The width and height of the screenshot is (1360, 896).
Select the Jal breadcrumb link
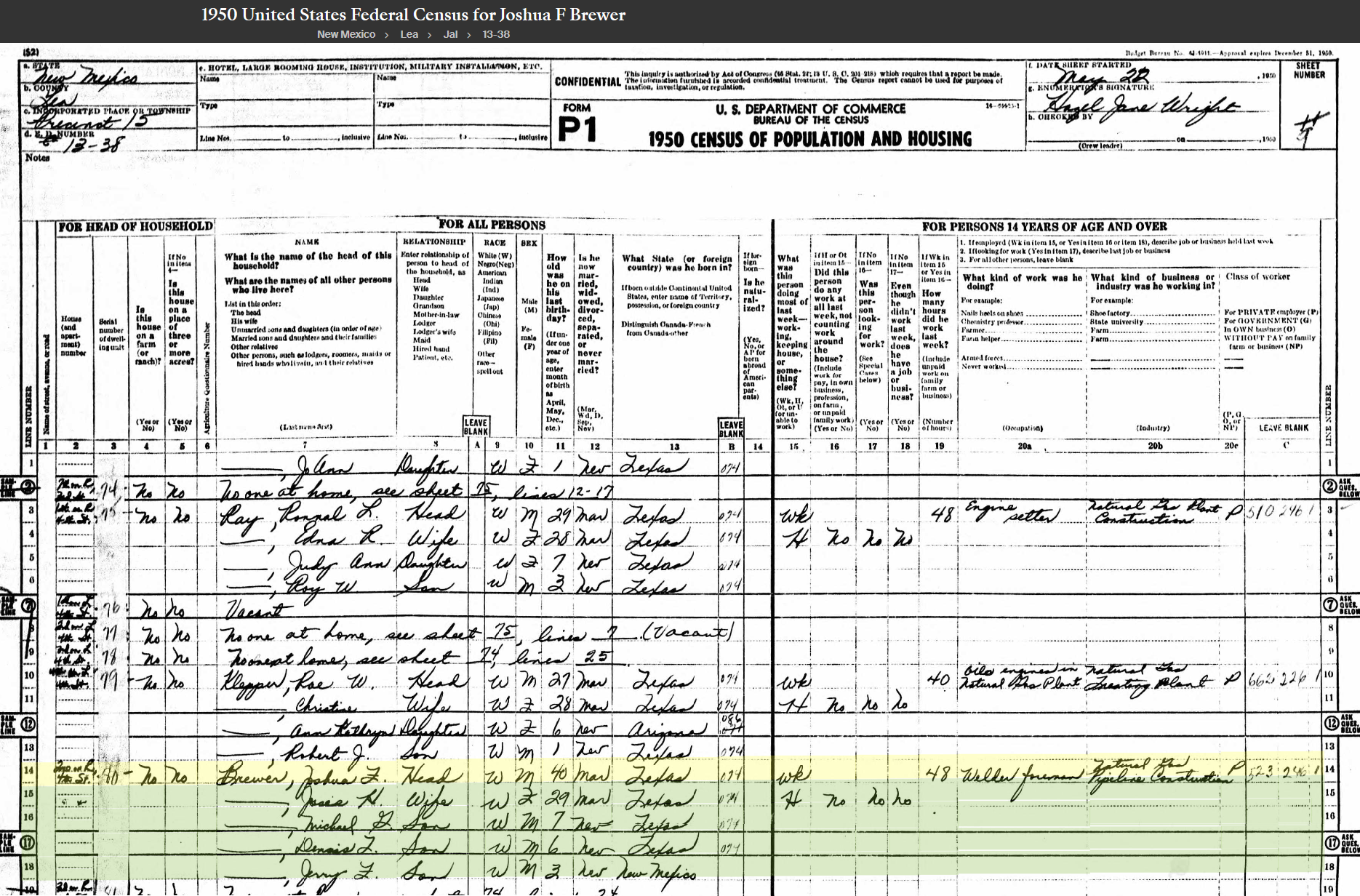click(x=450, y=34)
